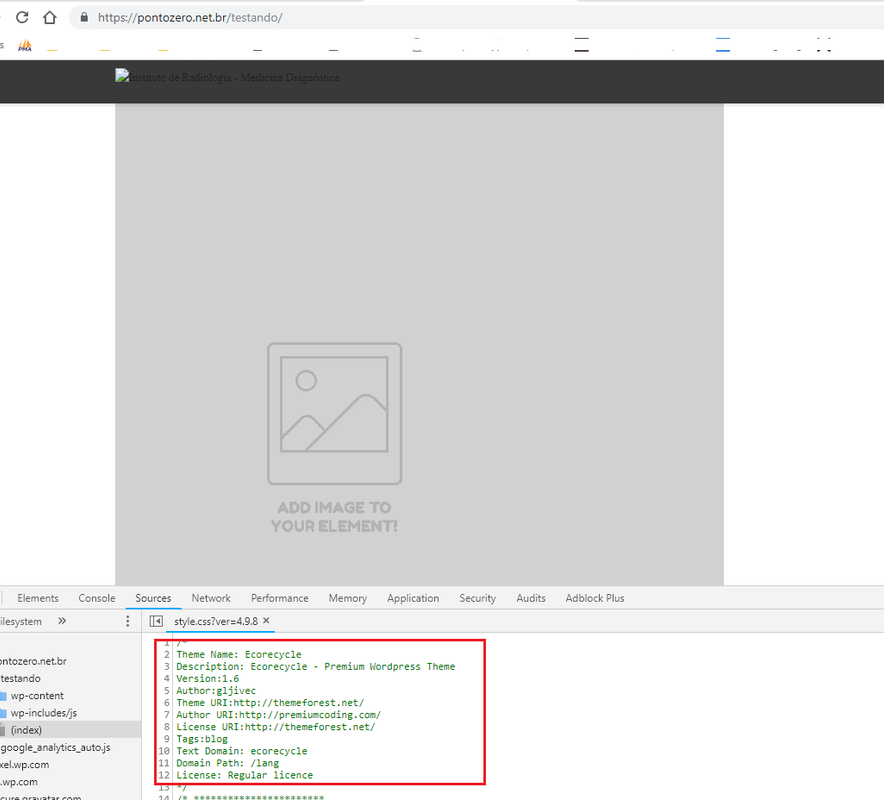884x800 pixels.
Task: Open the PMA bookmark icon
Action: pyautogui.click(x=25, y=46)
